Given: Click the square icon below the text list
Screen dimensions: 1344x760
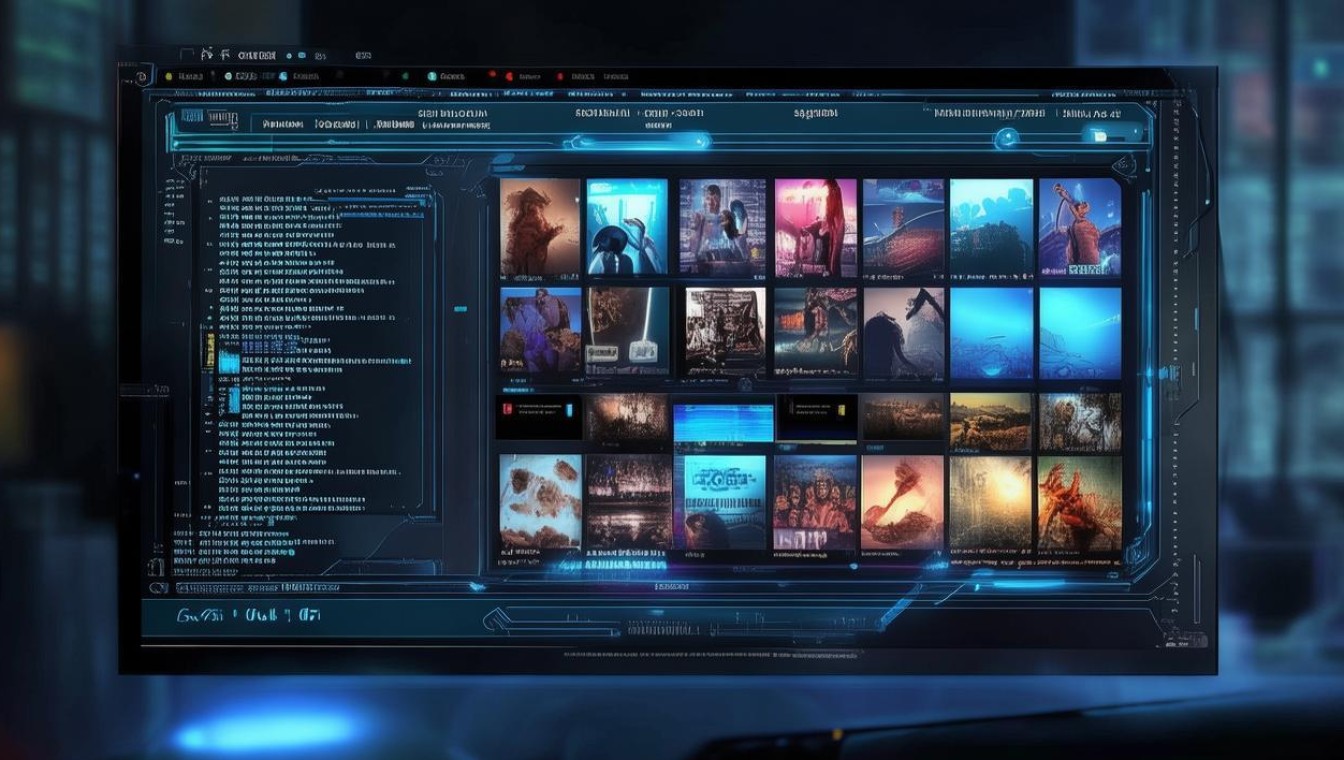Looking at the screenshot, I should pyautogui.click(x=155, y=566).
